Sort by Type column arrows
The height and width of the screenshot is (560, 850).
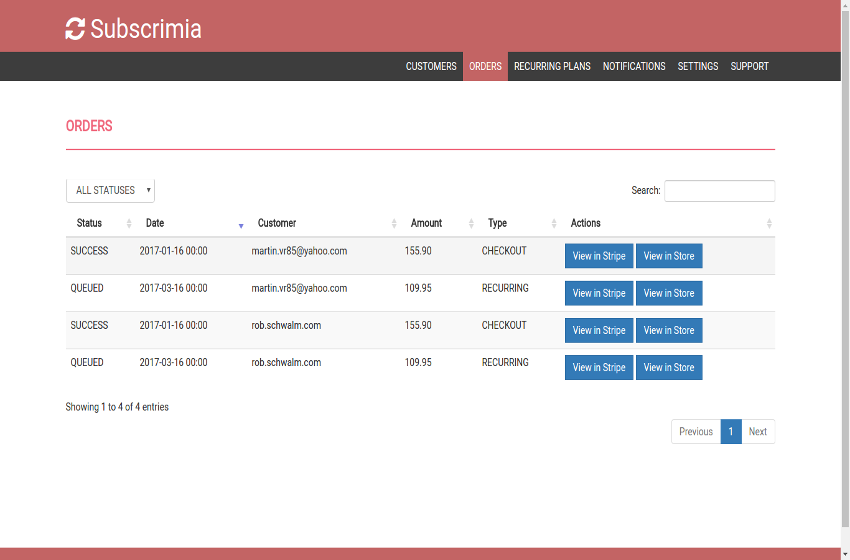pos(554,224)
